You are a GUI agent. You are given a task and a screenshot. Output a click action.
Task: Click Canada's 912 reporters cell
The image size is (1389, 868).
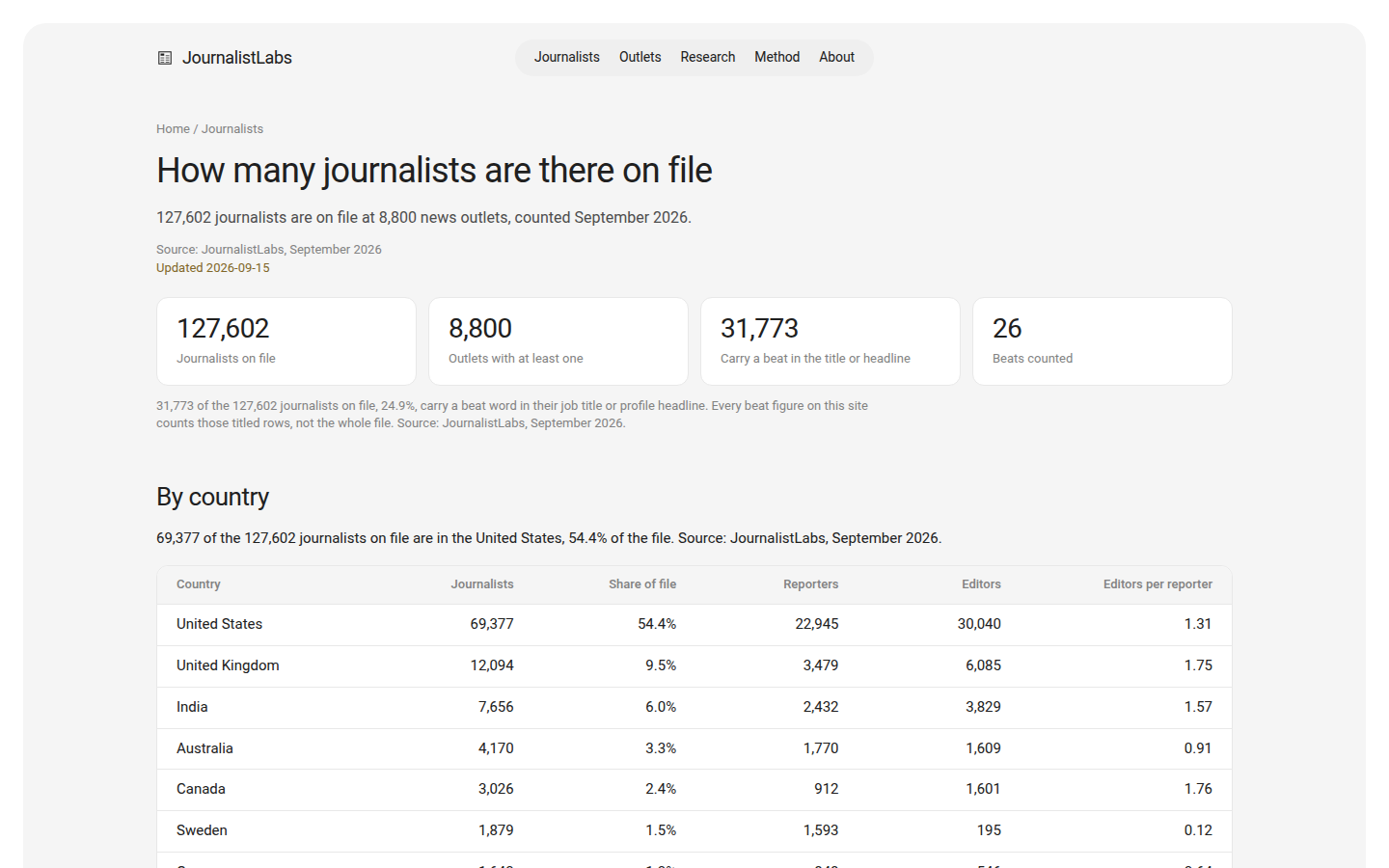[x=827, y=789]
